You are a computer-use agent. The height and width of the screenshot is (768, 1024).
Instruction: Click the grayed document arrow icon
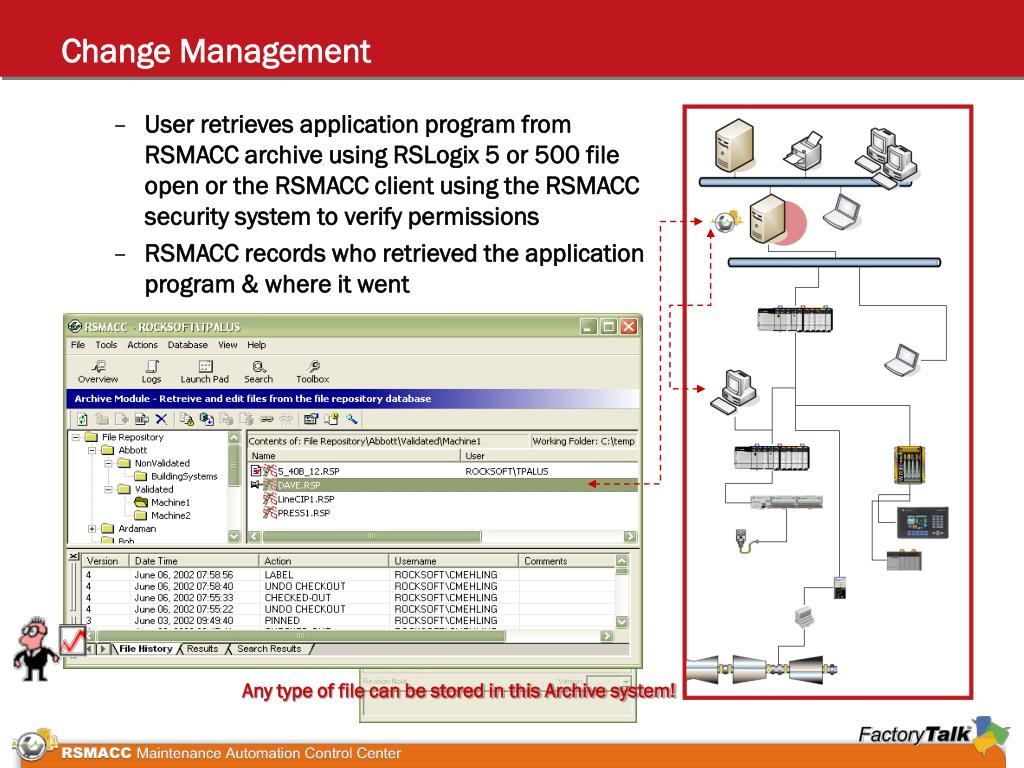tap(122, 419)
